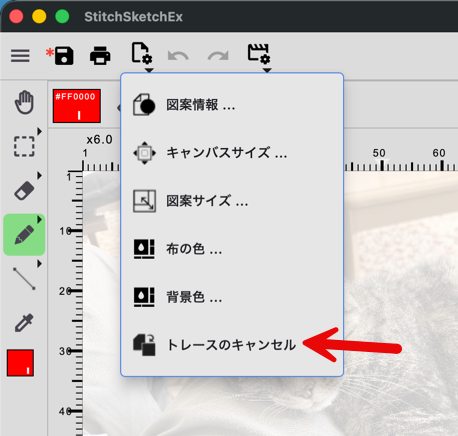Choose キャンバスサイズ ... menu entry

point(232,153)
